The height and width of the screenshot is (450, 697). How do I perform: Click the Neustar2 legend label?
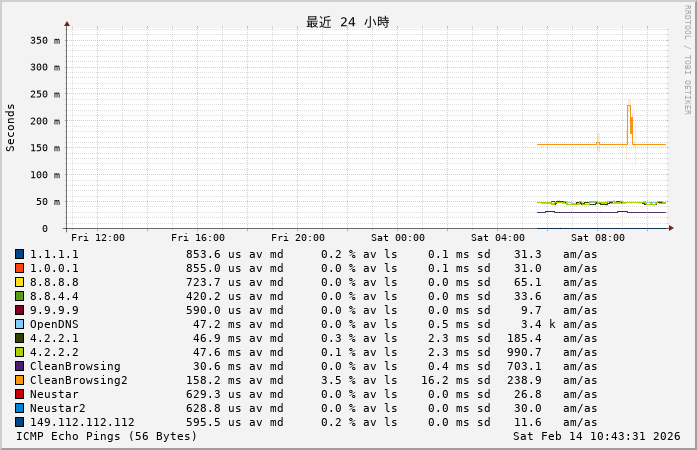point(57,408)
